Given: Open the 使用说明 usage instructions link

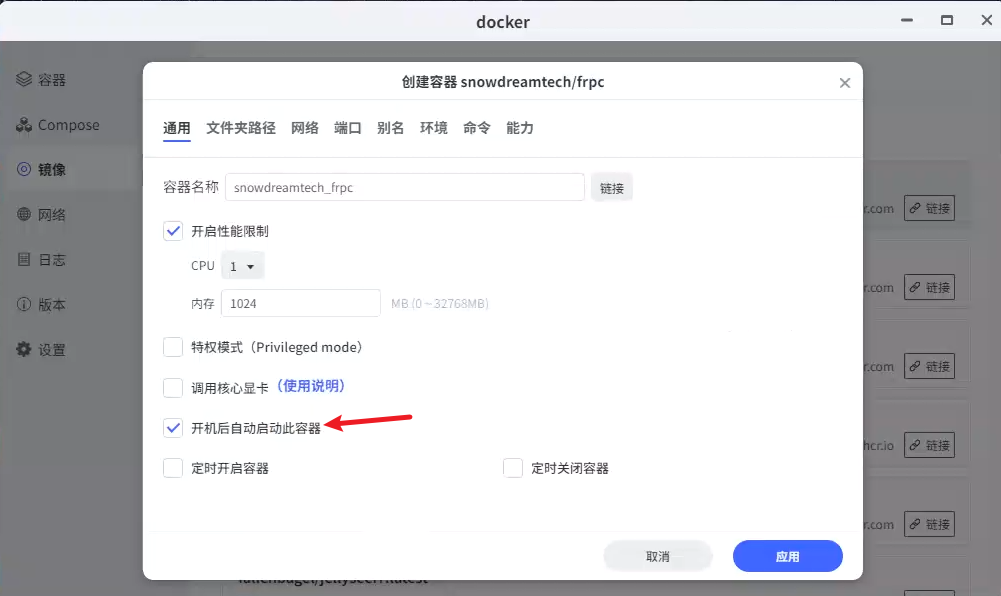Looking at the screenshot, I should coord(312,386).
